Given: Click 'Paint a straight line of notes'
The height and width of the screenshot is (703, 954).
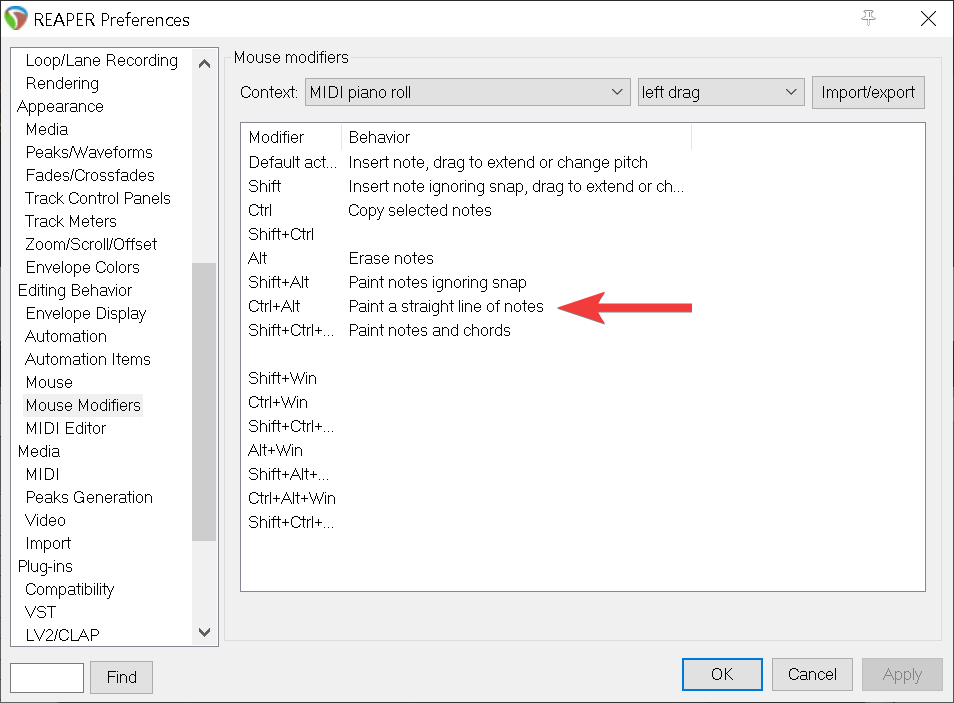Looking at the screenshot, I should tap(446, 307).
